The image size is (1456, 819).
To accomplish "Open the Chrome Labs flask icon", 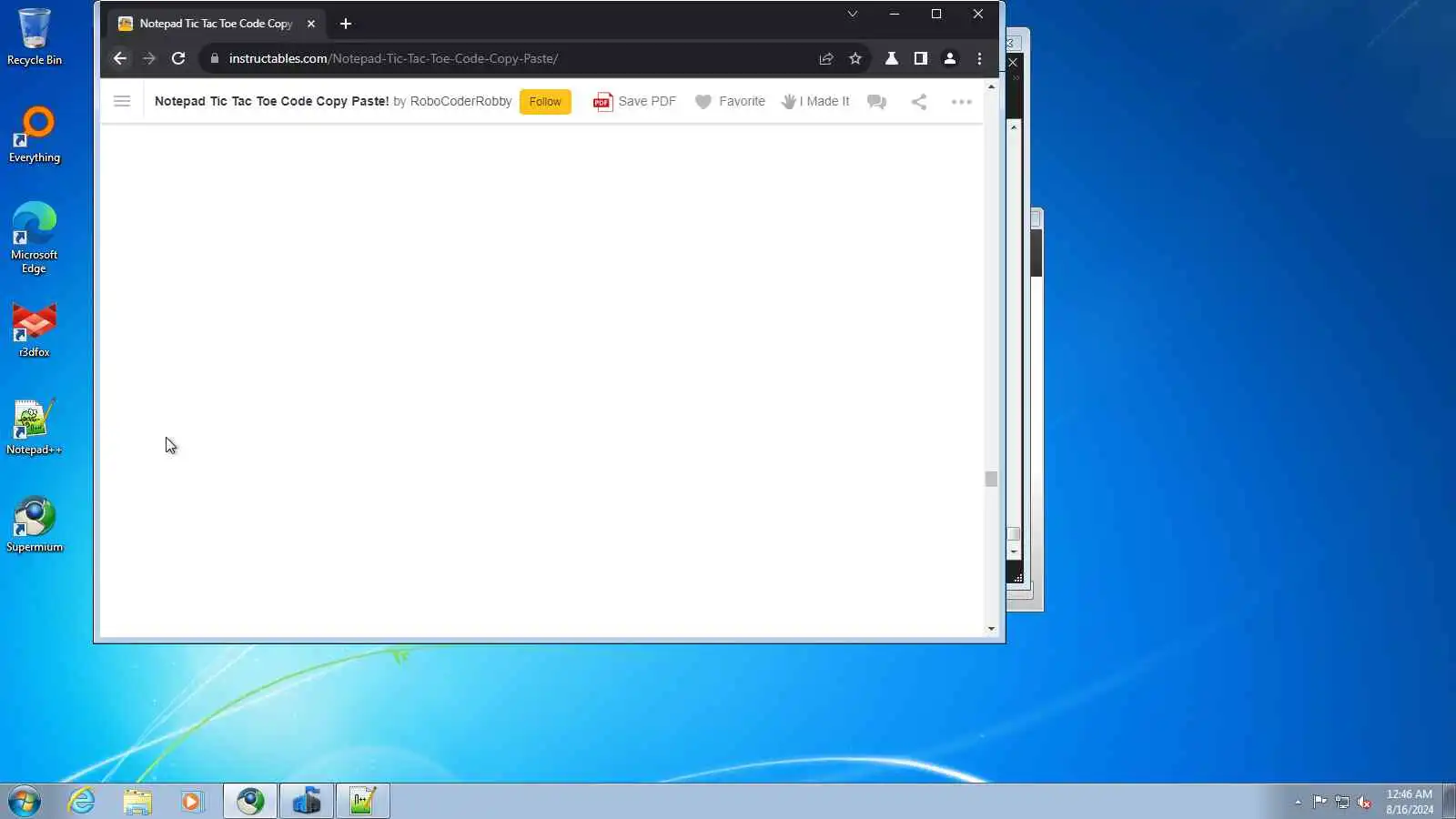I will [x=892, y=58].
